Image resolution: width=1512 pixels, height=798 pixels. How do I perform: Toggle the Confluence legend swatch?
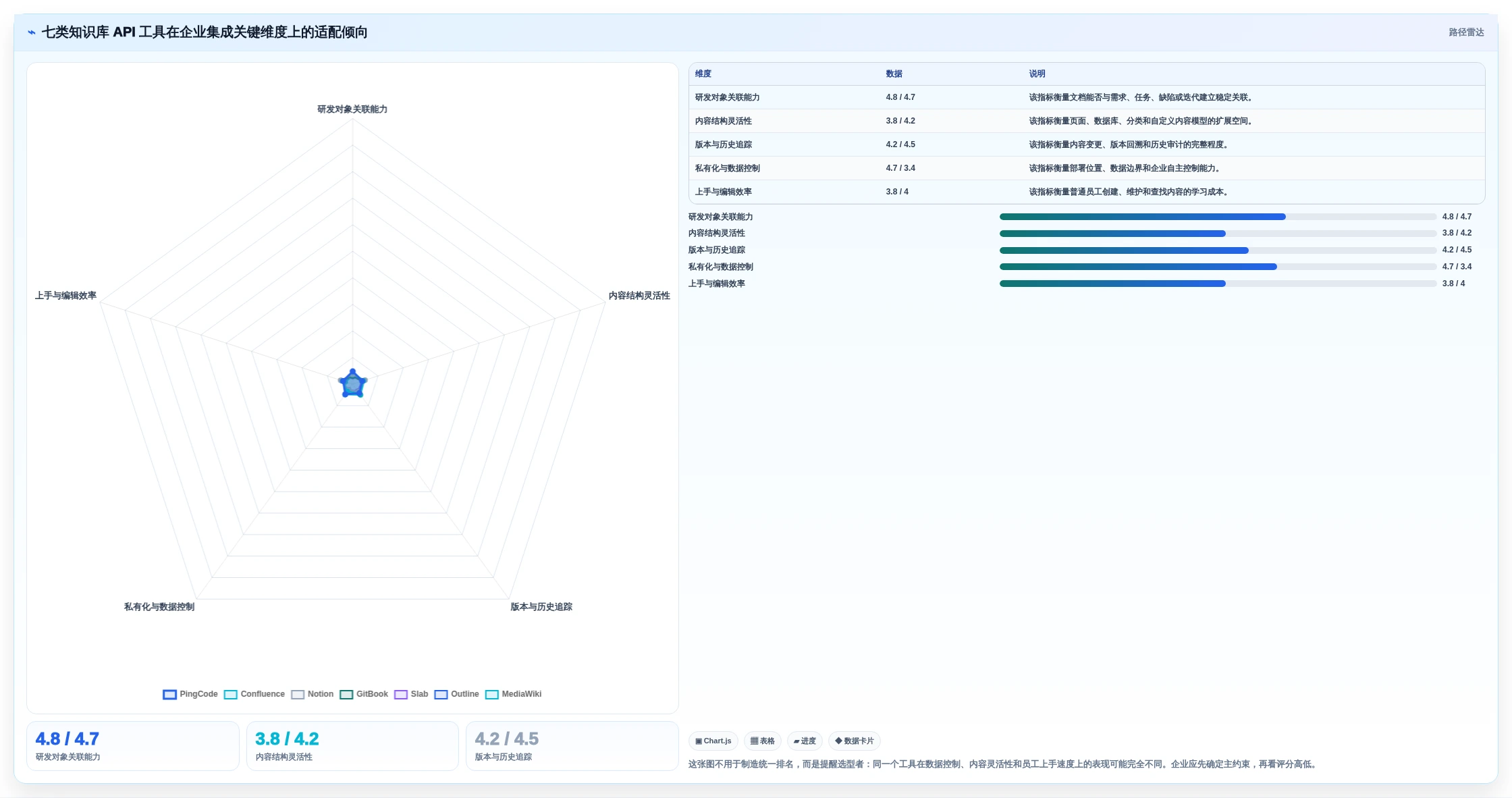230,694
